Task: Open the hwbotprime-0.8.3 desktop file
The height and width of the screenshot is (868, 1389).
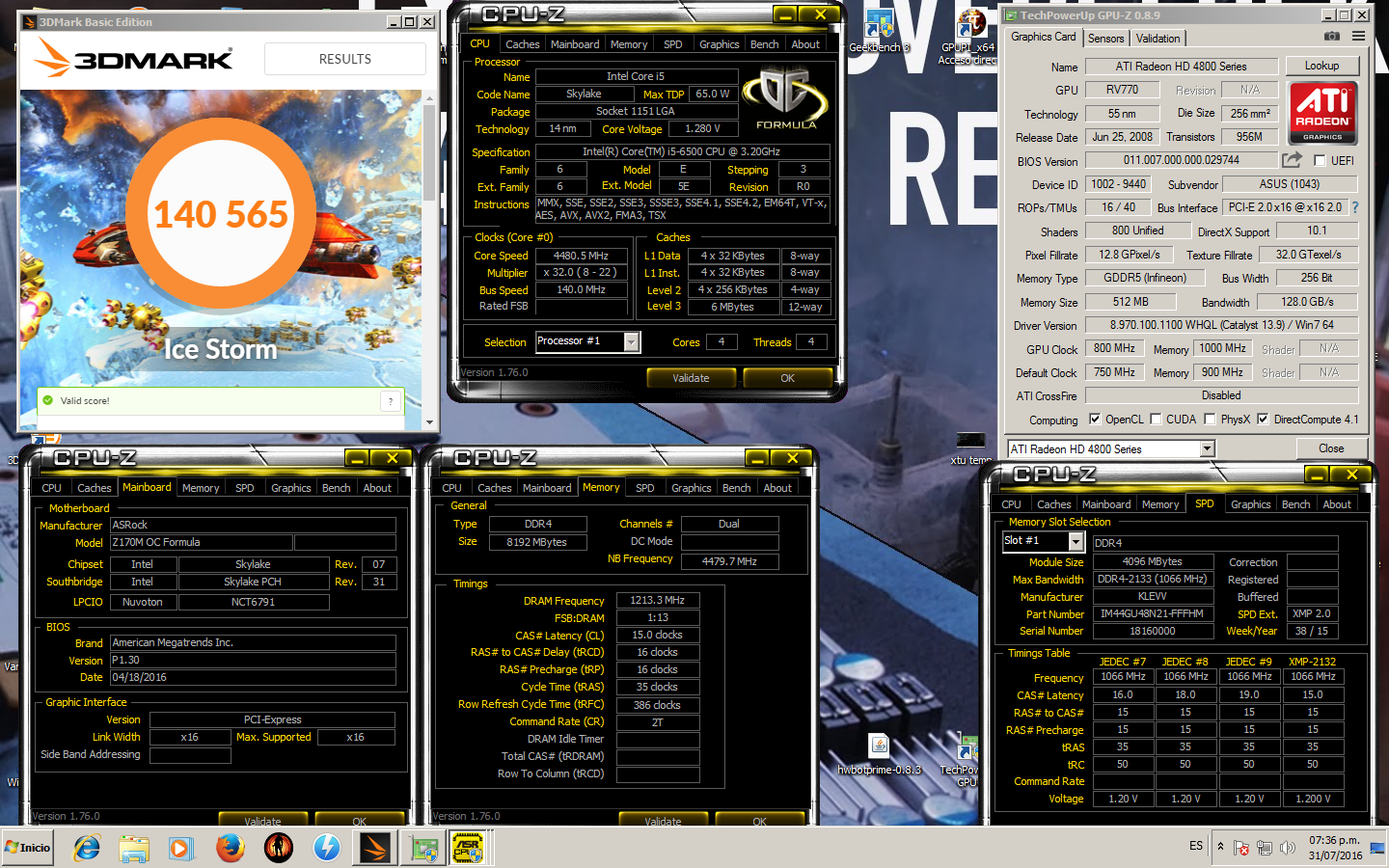Action: pyautogui.click(x=879, y=754)
